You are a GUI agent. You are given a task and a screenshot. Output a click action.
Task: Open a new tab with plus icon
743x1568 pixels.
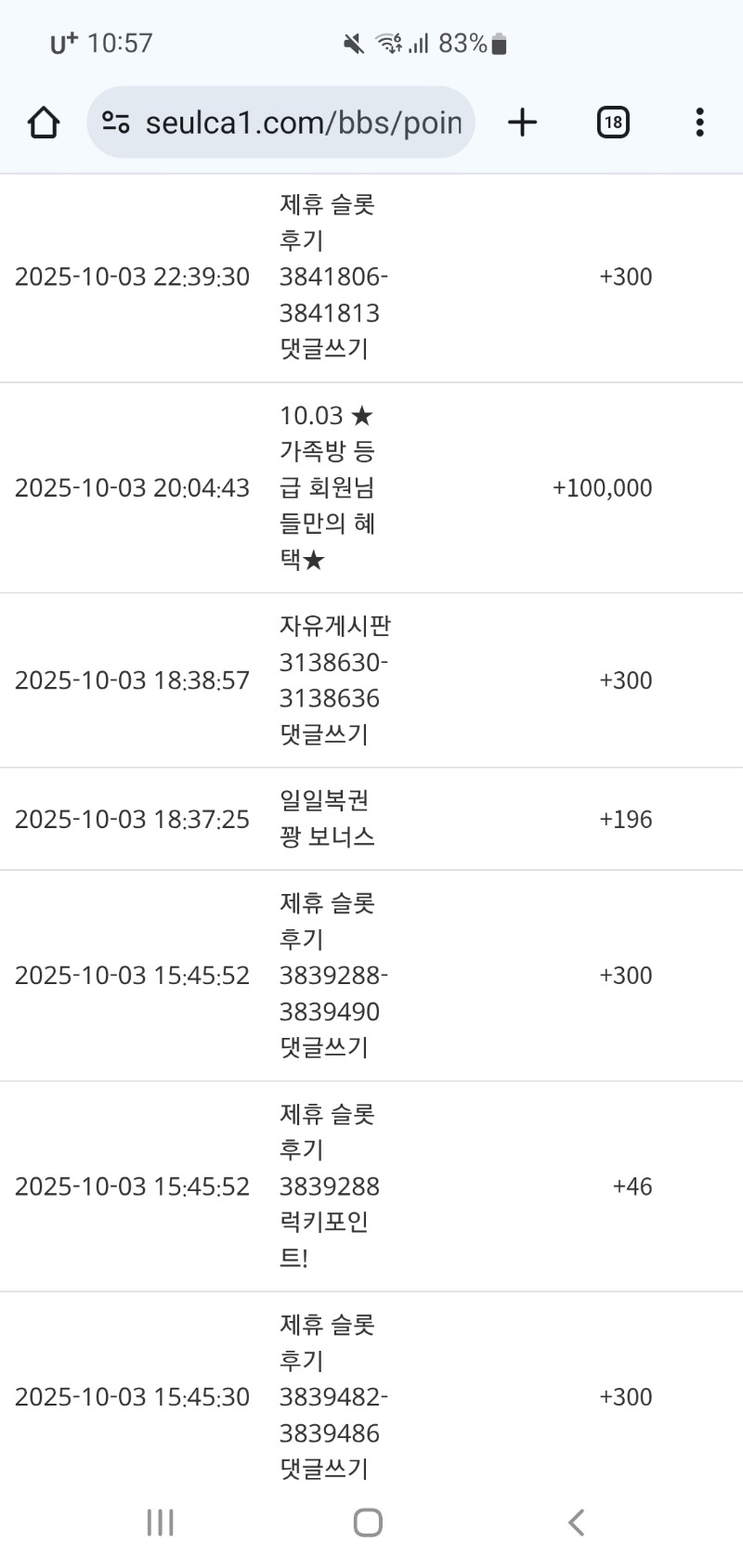[x=523, y=123]
